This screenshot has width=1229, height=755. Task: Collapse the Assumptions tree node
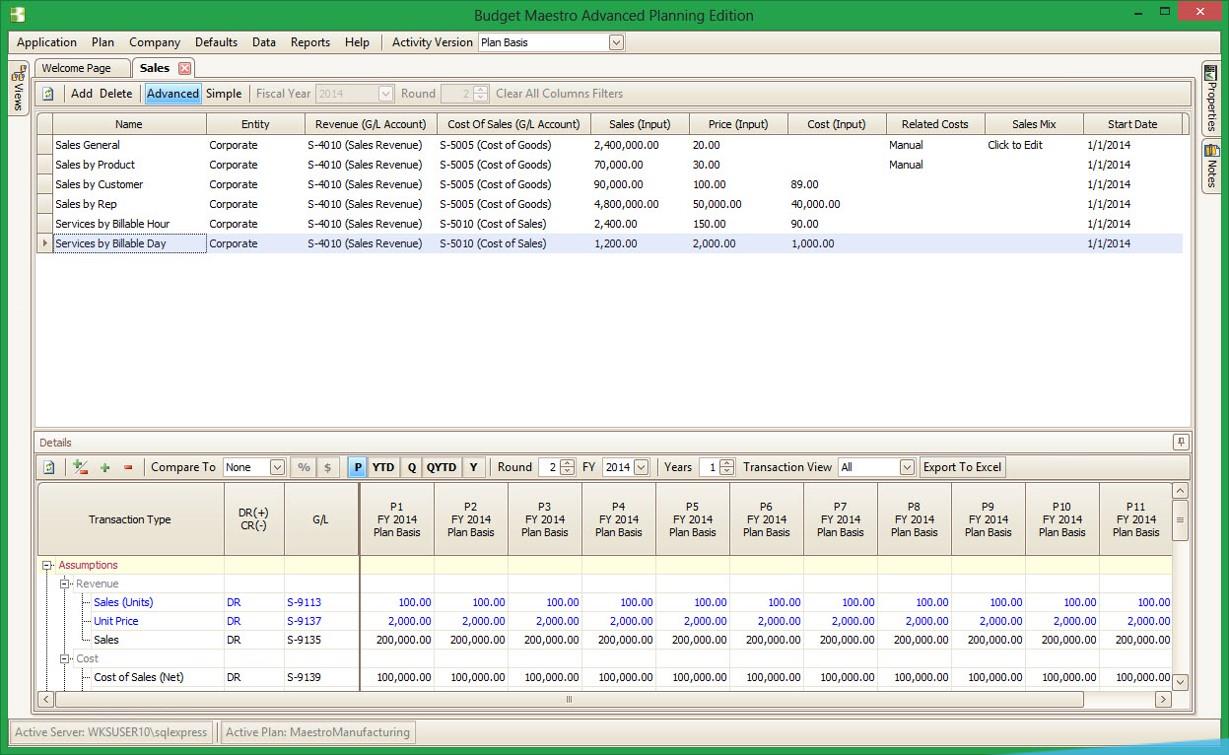(47, 565)
